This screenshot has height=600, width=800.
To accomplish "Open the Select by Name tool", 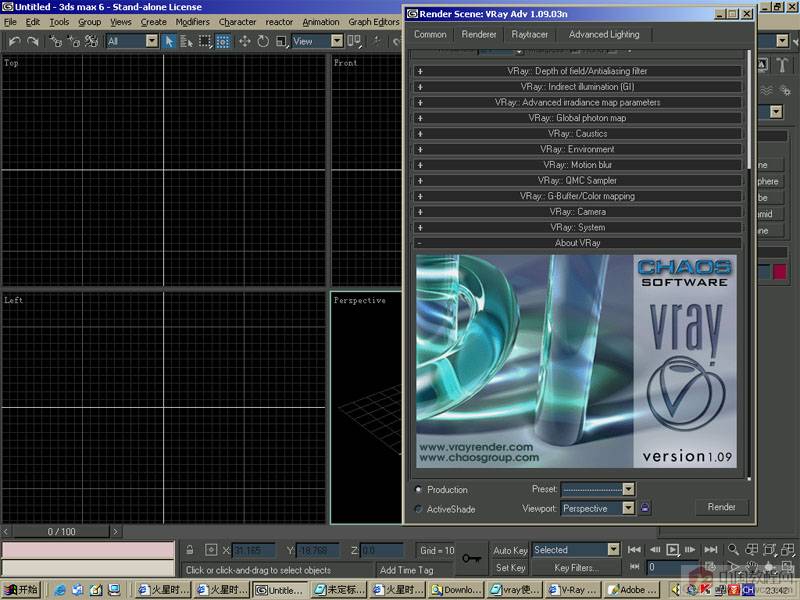I will (186, 41).
